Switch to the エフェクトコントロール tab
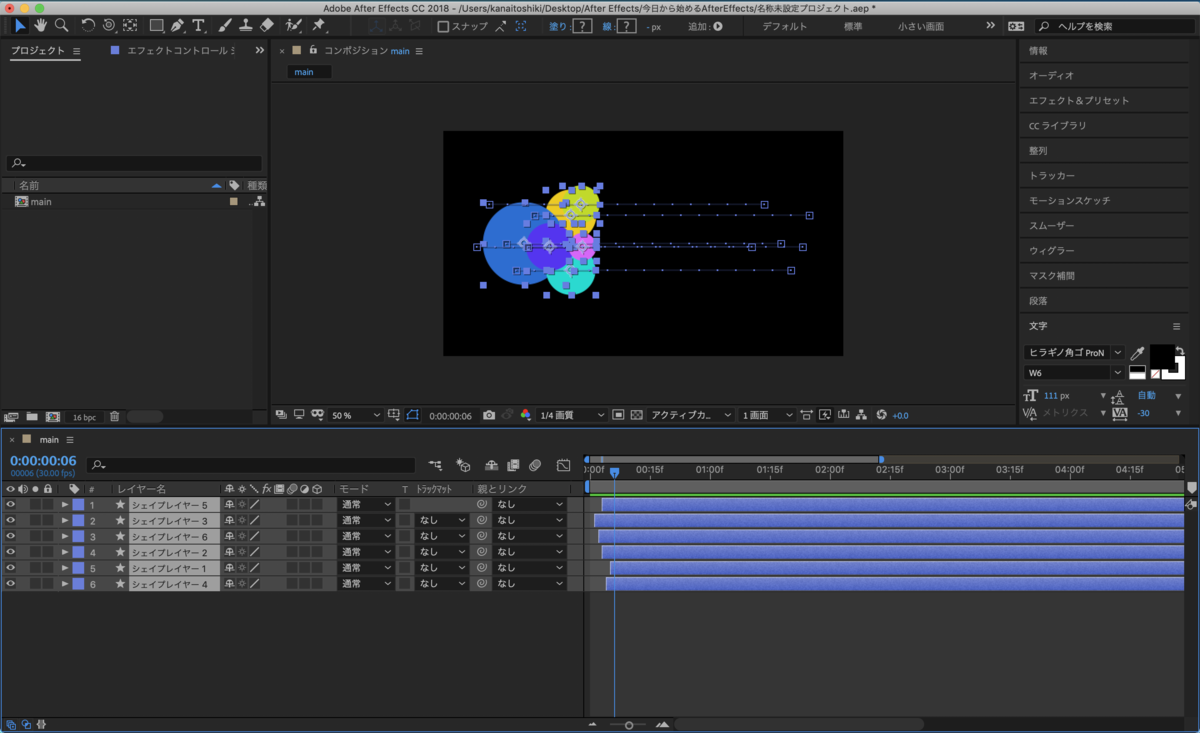Viewport: 1200px width, 733px height. [x=176, y=50]
